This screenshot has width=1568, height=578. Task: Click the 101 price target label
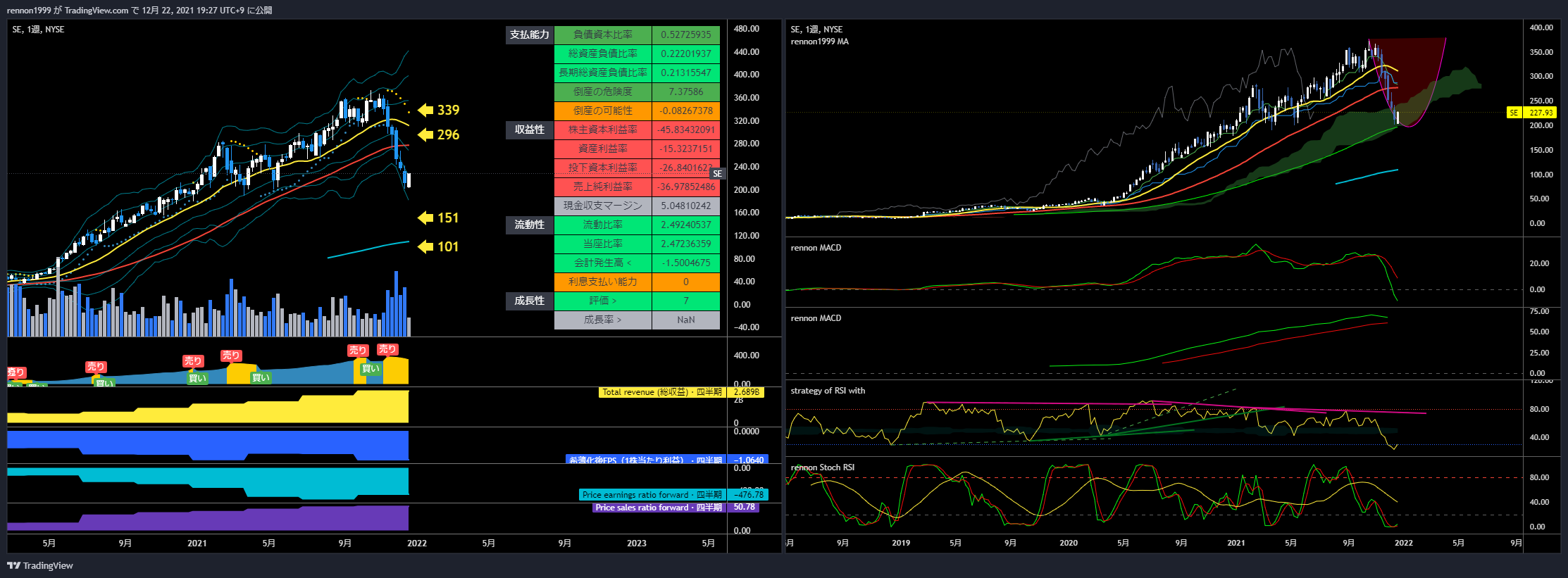tap(448, 247)
